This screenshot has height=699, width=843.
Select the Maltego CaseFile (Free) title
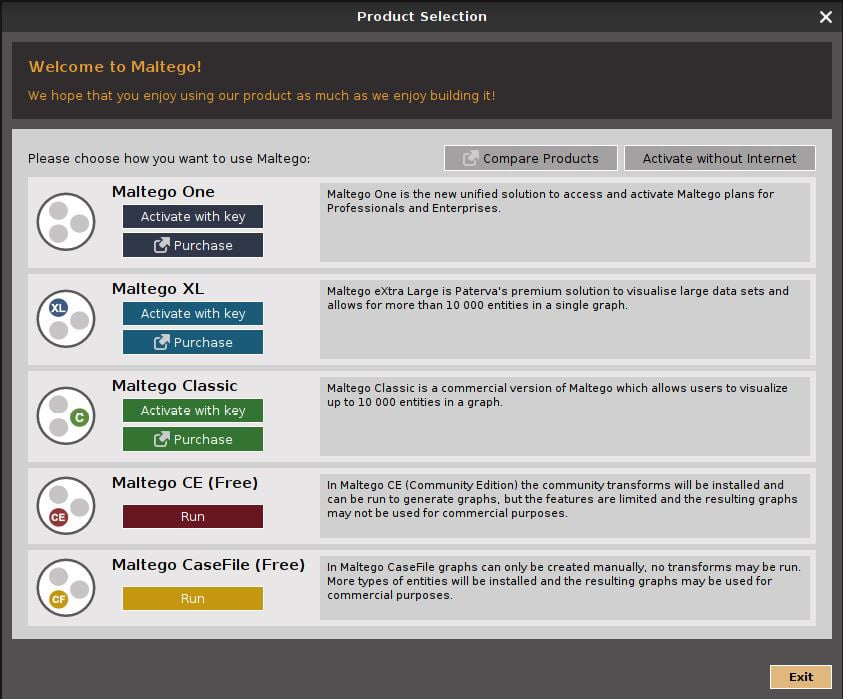(x=209, y=565)
